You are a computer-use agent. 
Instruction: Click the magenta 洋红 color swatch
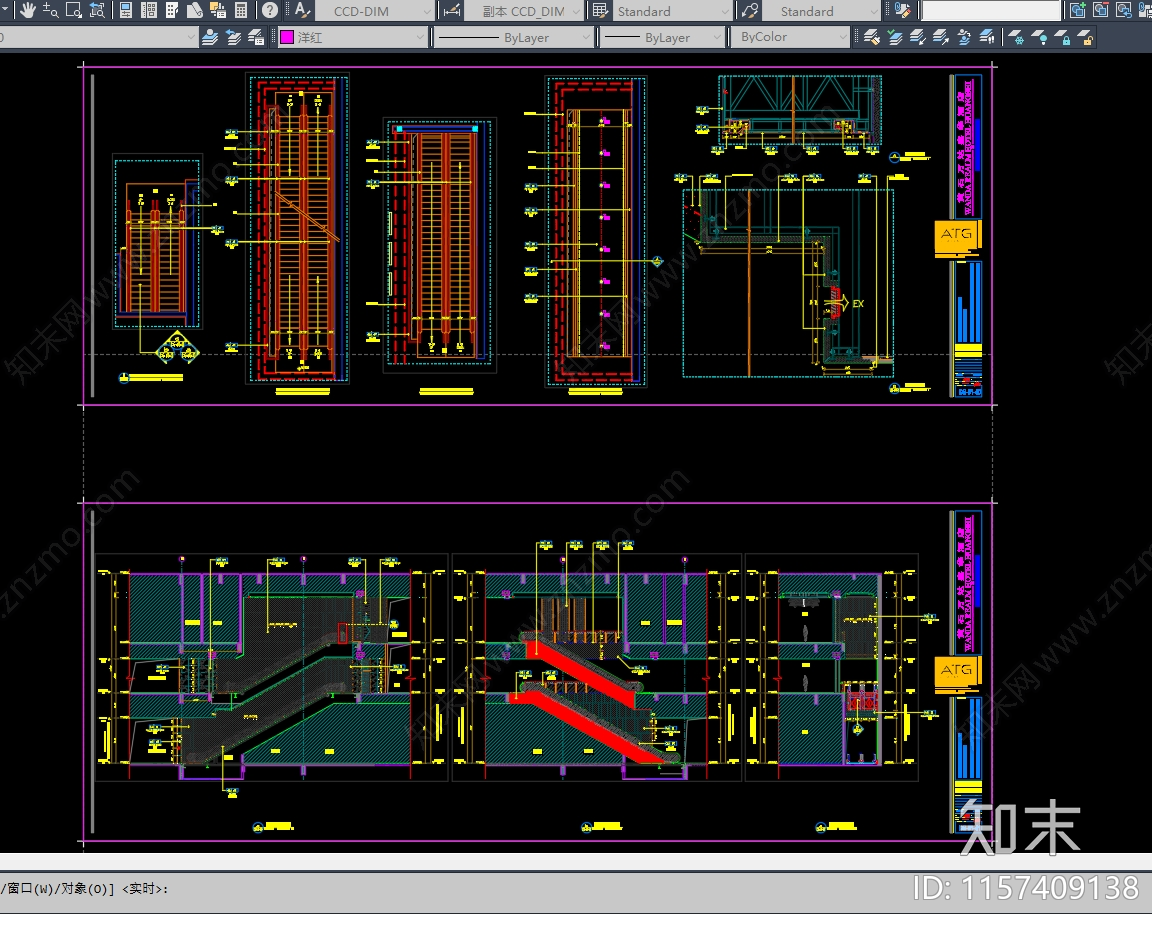tap(287, 37)
